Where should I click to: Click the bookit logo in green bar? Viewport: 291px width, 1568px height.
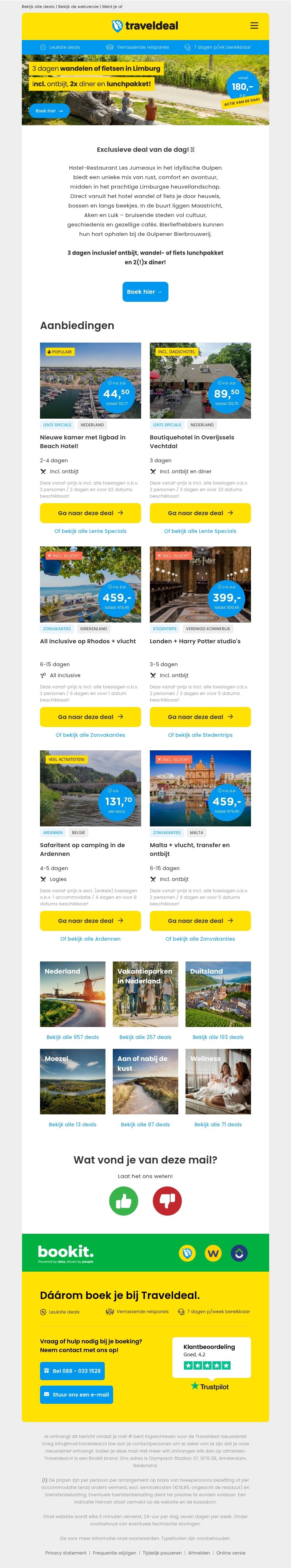coord(66,1253)
